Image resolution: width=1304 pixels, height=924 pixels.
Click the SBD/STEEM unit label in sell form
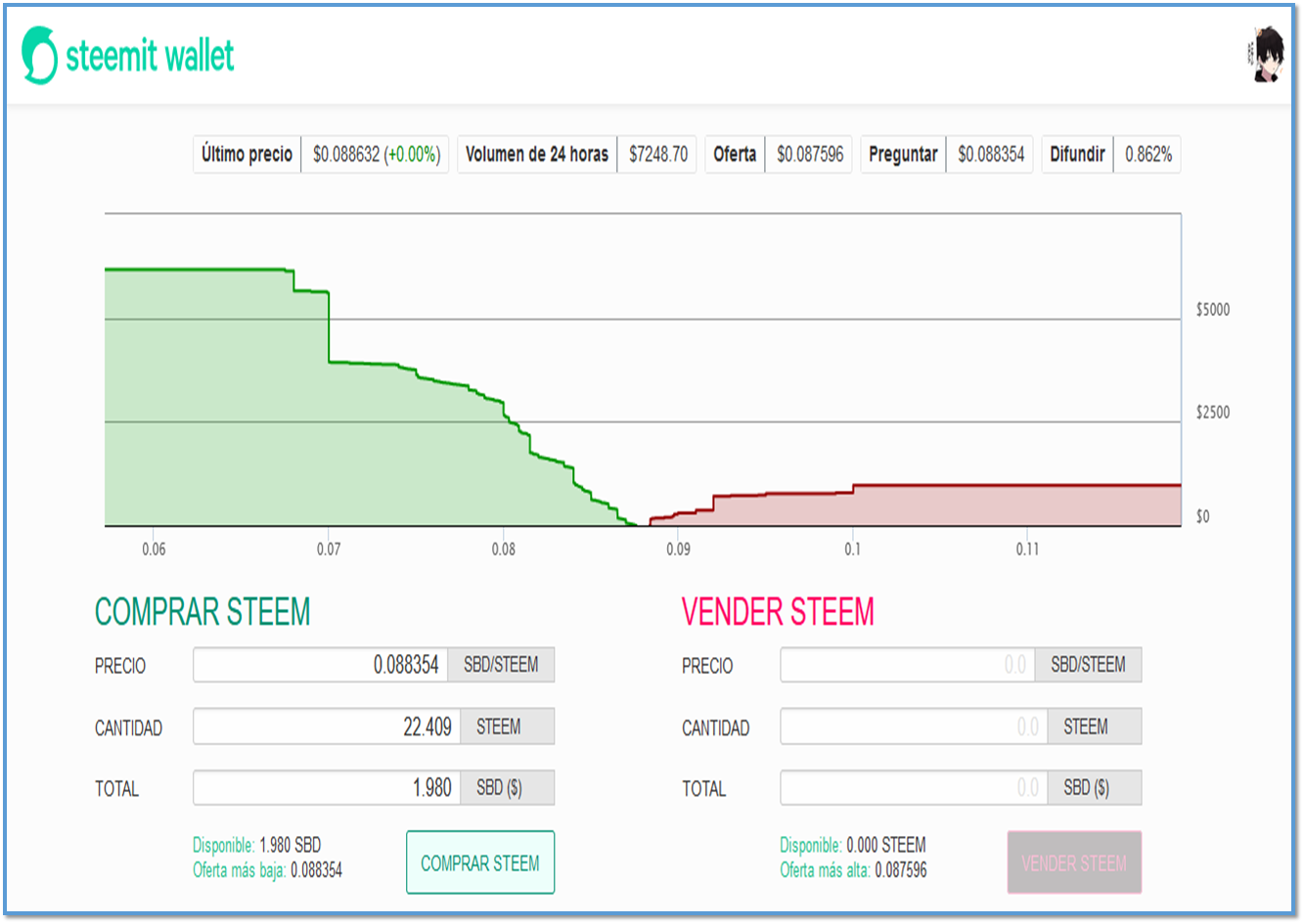click(x=1088, y=665)
